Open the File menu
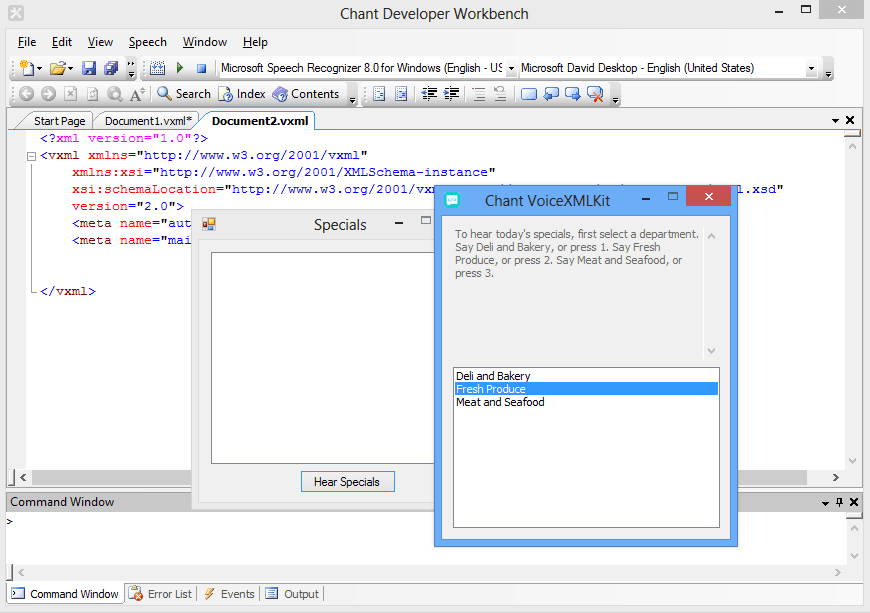 tap(27, 42)
